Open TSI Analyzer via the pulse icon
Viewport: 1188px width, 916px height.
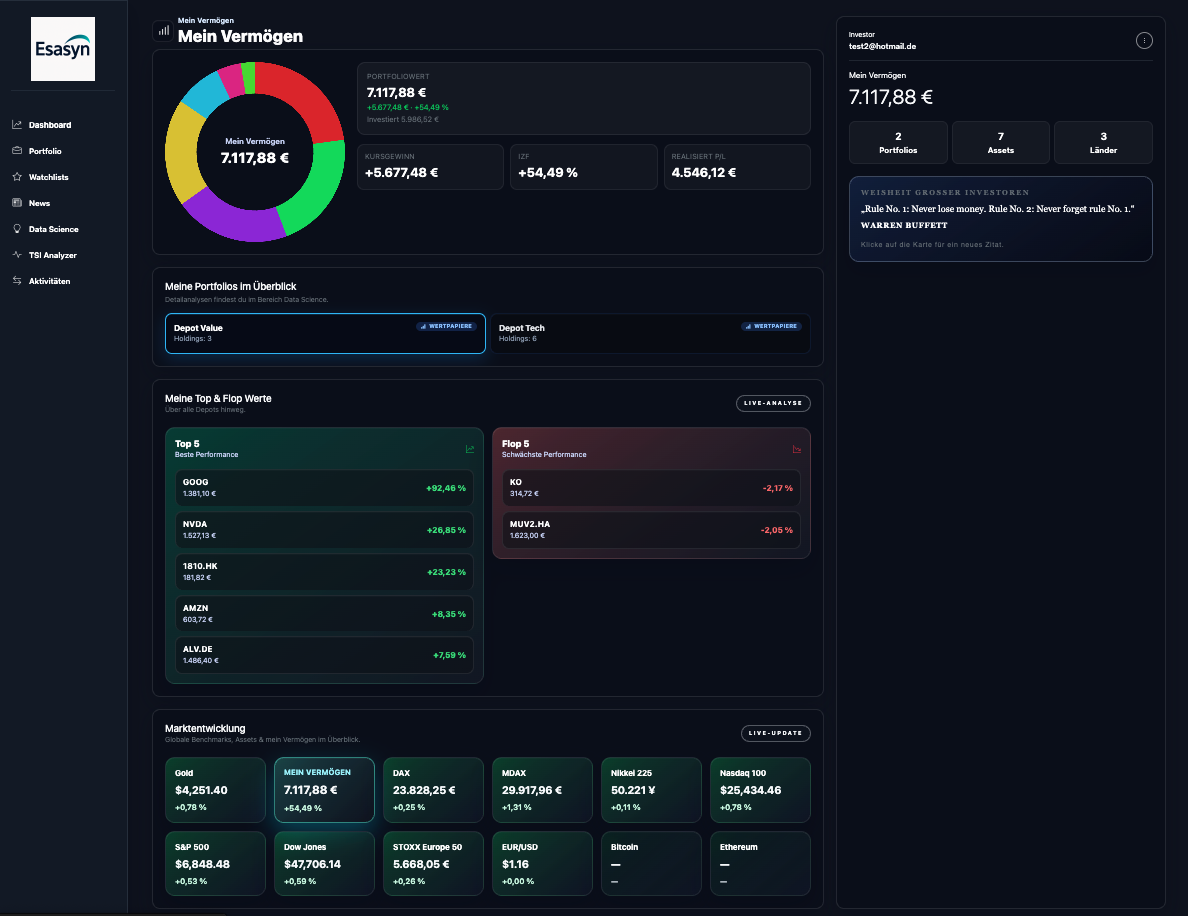click(x=15, y=254)
